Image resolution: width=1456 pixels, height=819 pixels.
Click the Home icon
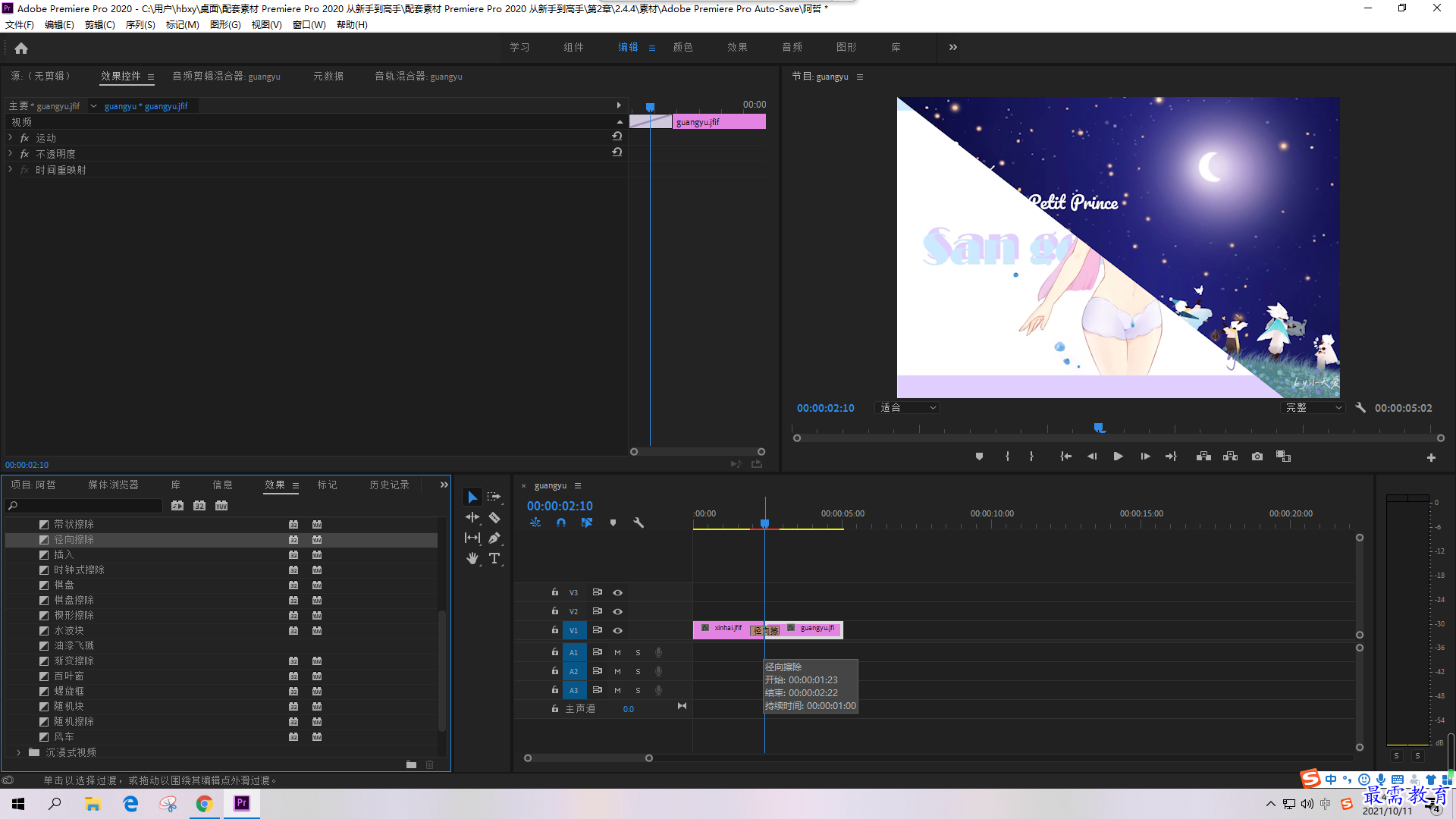[21, 48]
